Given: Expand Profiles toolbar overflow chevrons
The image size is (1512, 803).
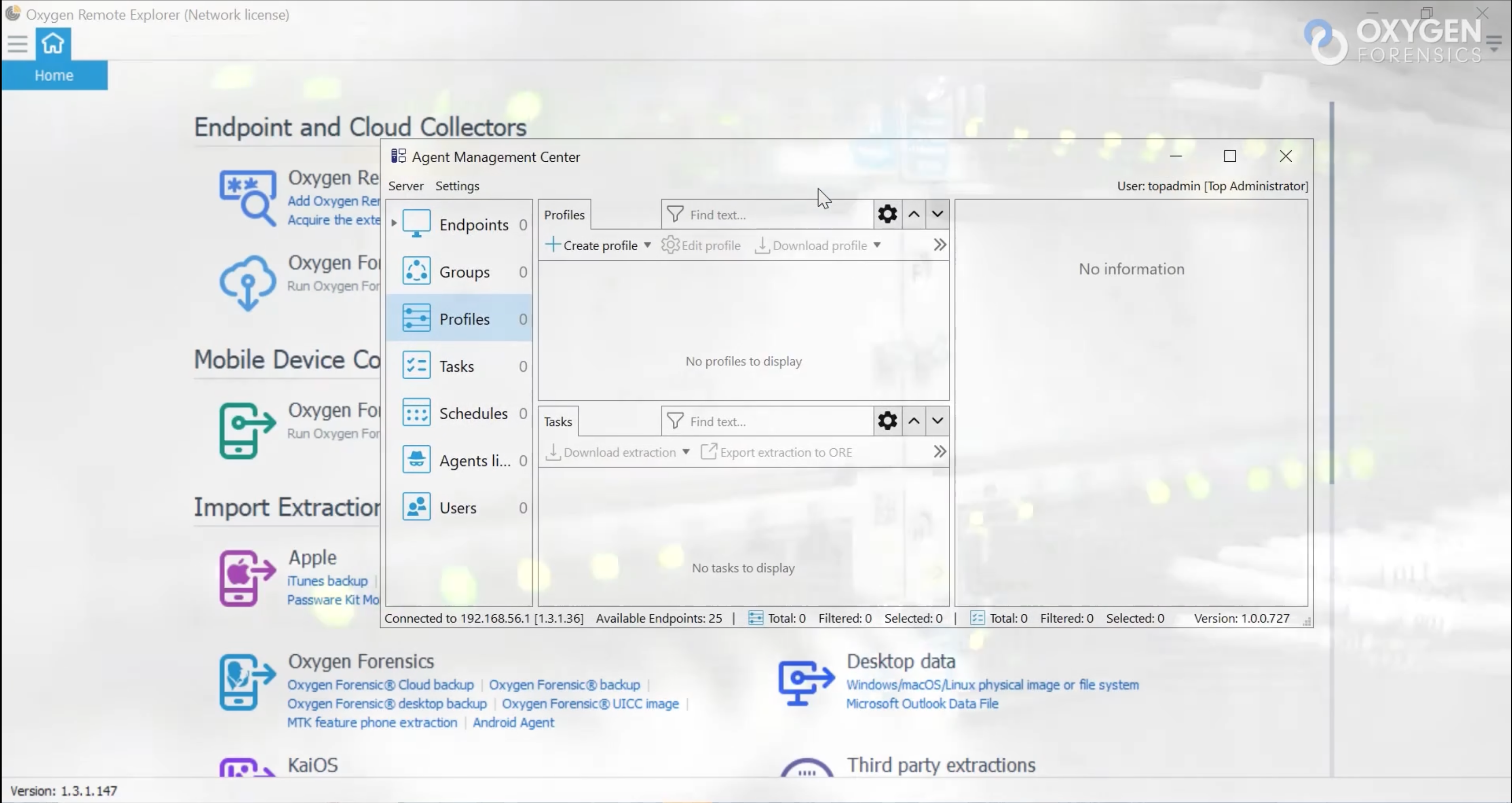Looking at the screenshot, I should tap(939, 245).
